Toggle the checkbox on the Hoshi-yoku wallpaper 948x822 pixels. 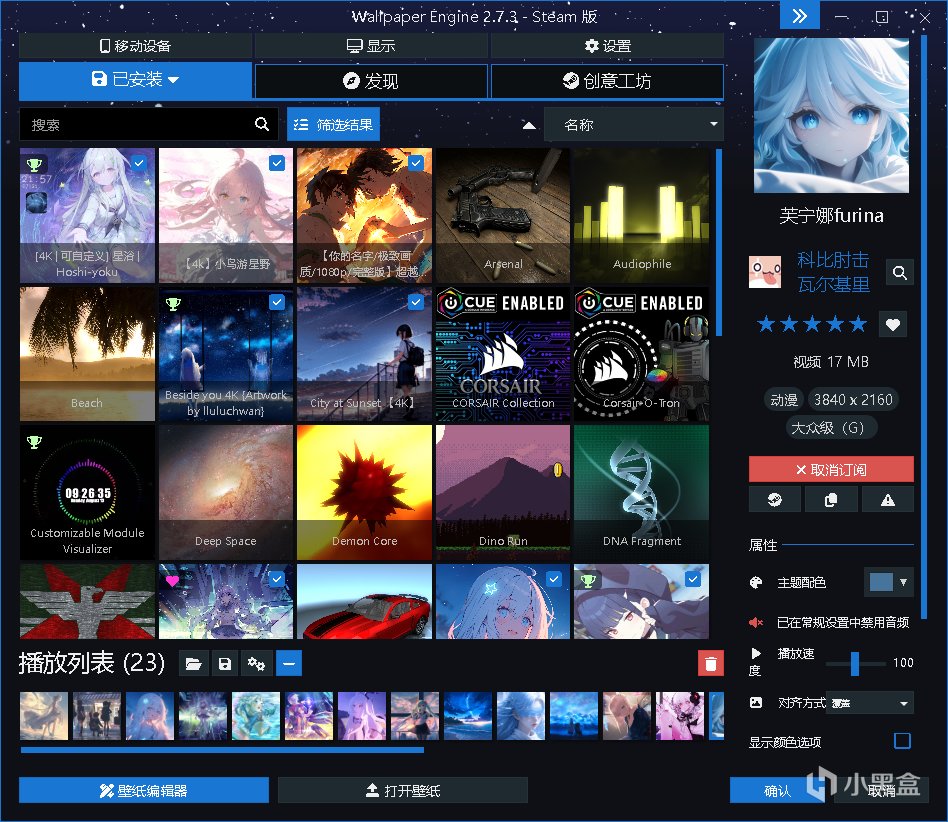point(139,163)
